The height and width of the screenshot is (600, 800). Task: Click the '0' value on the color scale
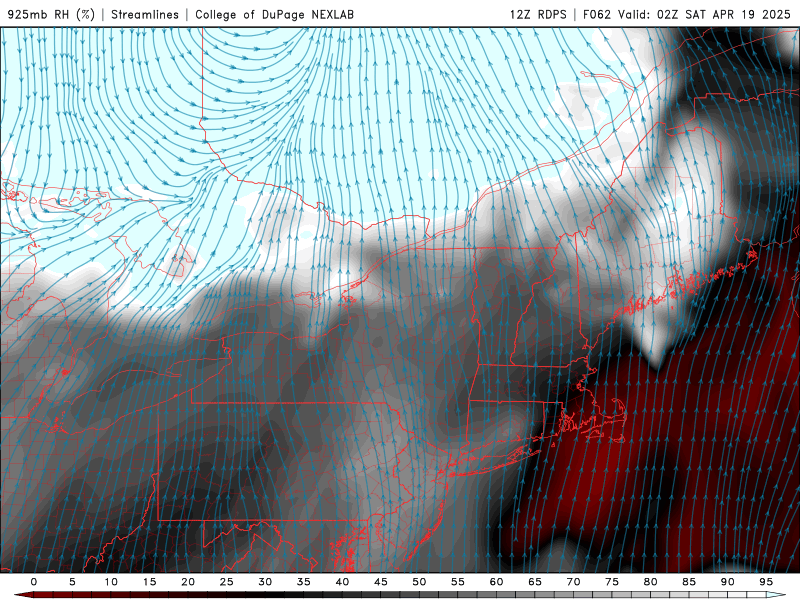tap(34, 582)
